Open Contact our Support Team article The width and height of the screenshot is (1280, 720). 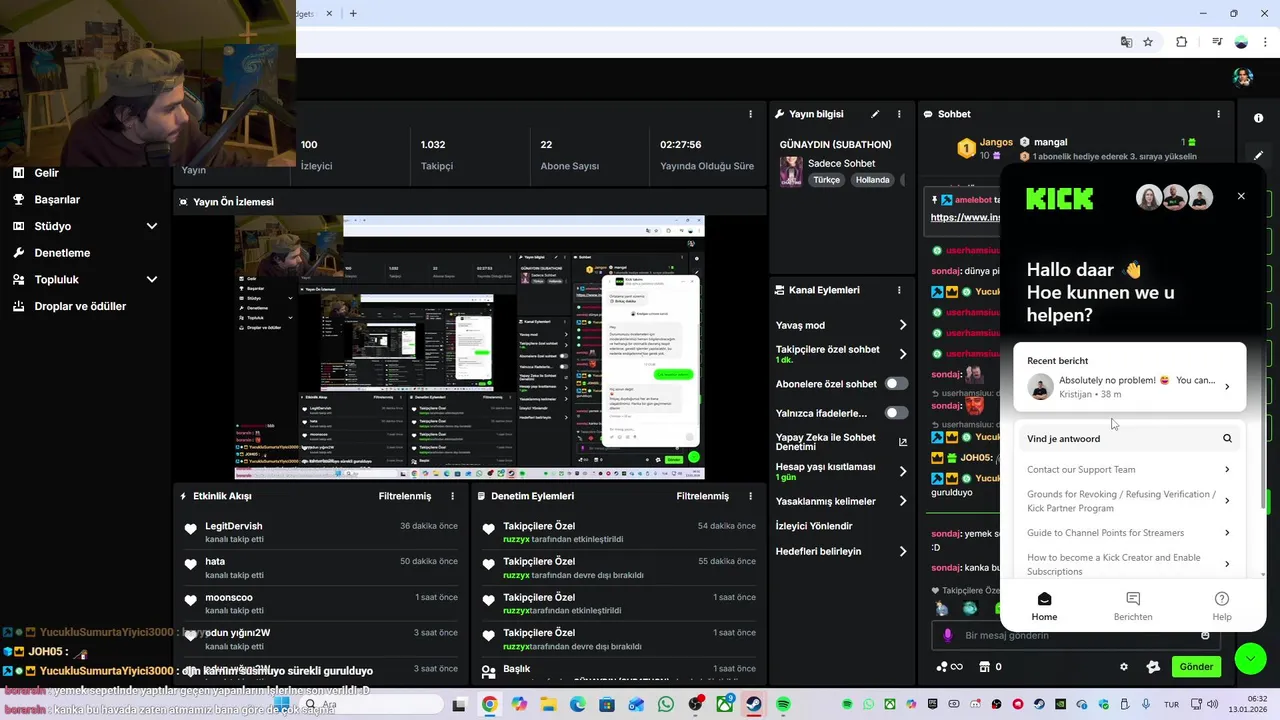(x=1130, y=469)
